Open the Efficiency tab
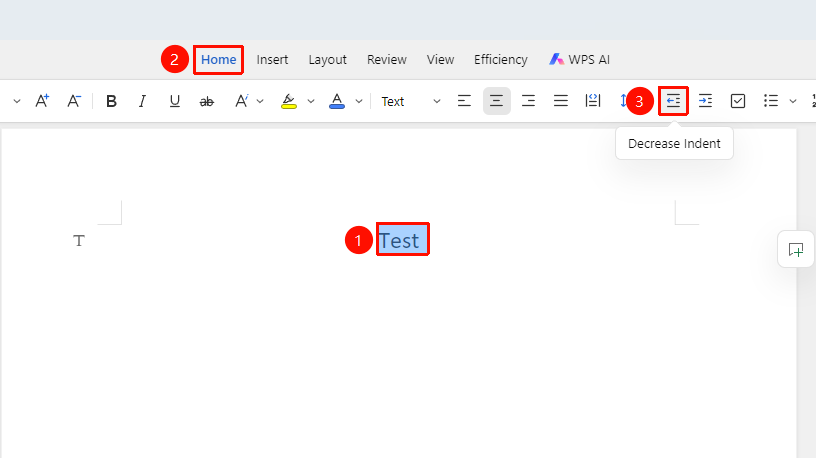Viewport: 816px width, 458px height. [x=501, y=60]
